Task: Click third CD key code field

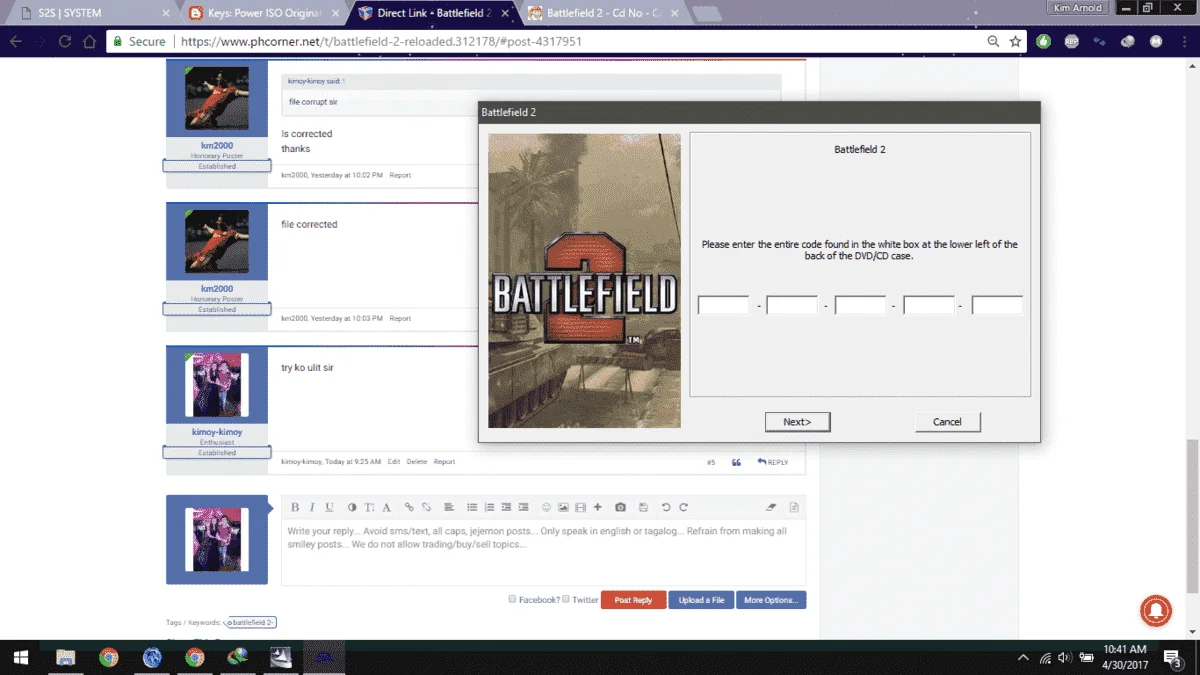Action: 860,305
